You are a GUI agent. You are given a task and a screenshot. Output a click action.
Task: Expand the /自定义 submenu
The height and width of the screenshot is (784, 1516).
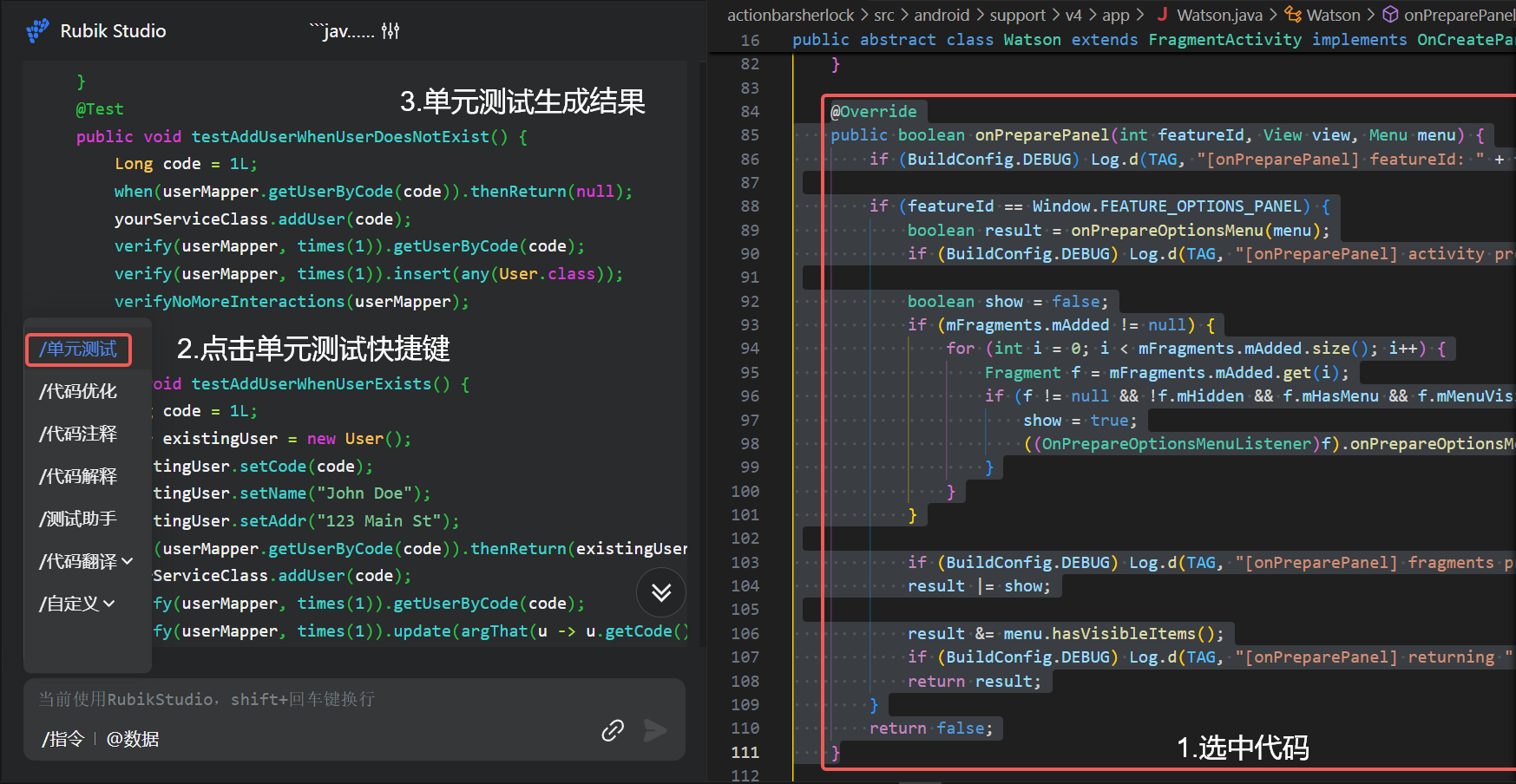click(77, 604)
